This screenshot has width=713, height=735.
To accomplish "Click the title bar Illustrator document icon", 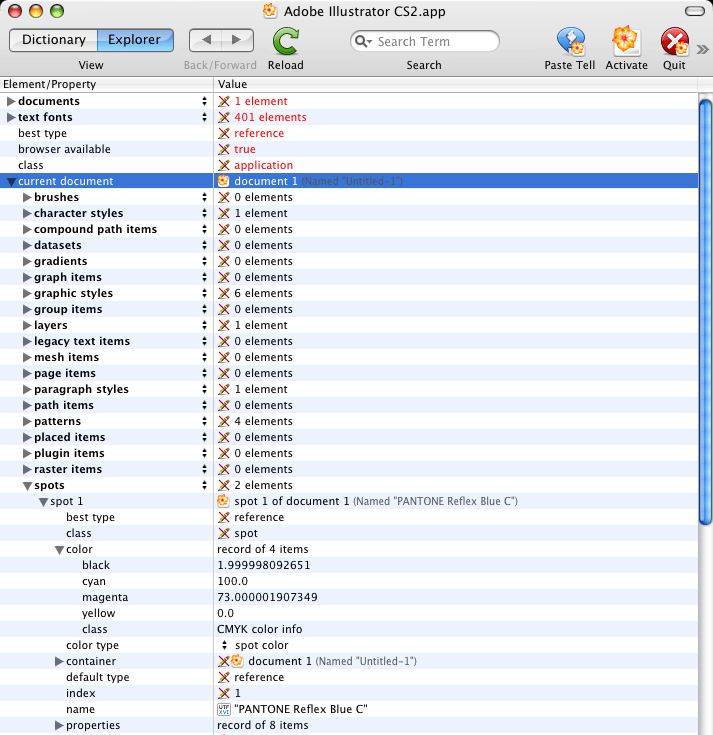I will (270, 11).
